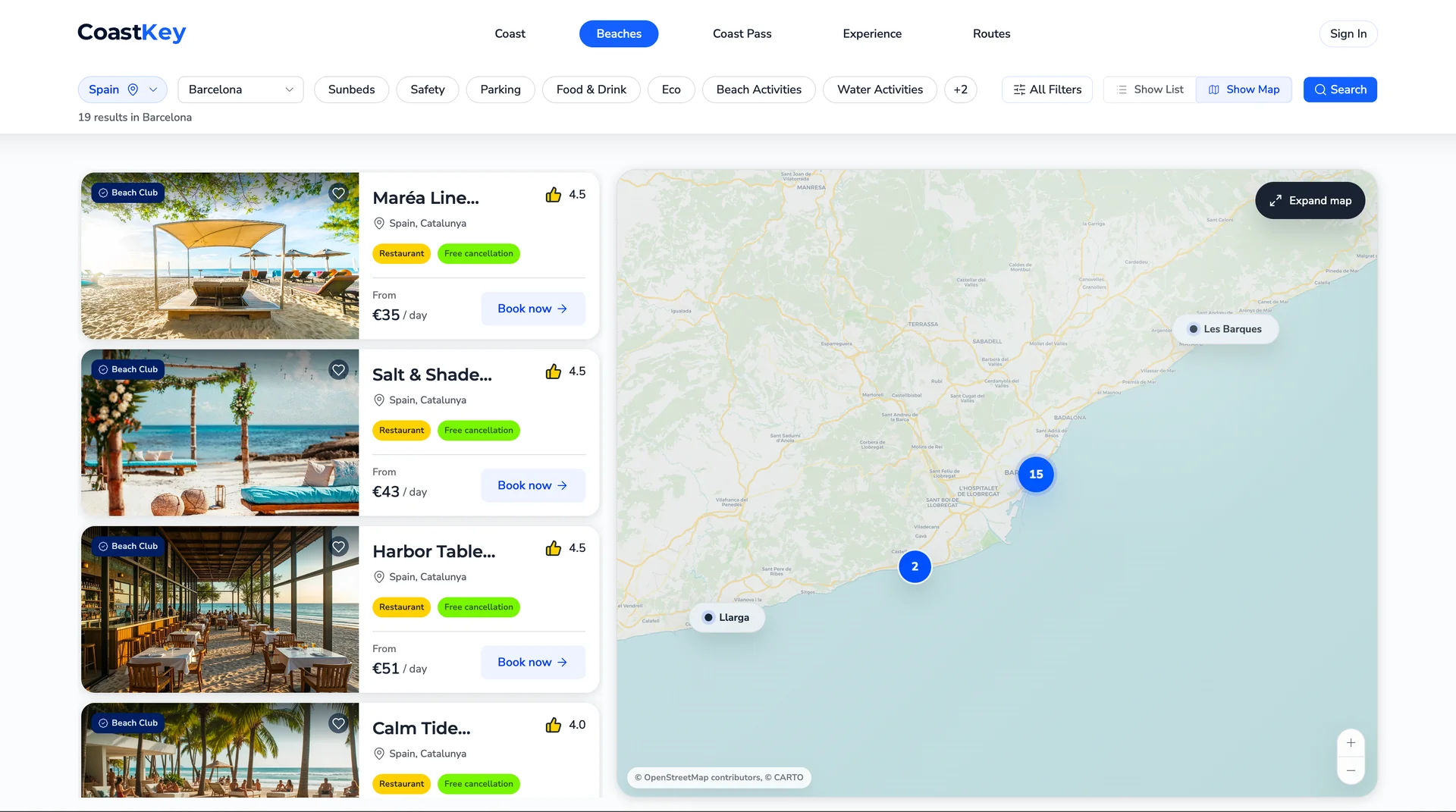Open the Experience nav tab

coord(872,33)
